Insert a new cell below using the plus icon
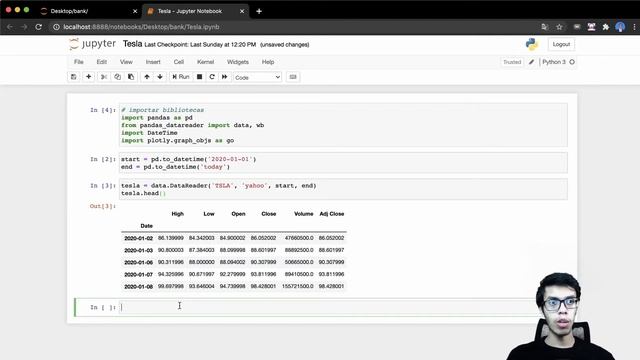Screen dimensions: 640x360 89,77
